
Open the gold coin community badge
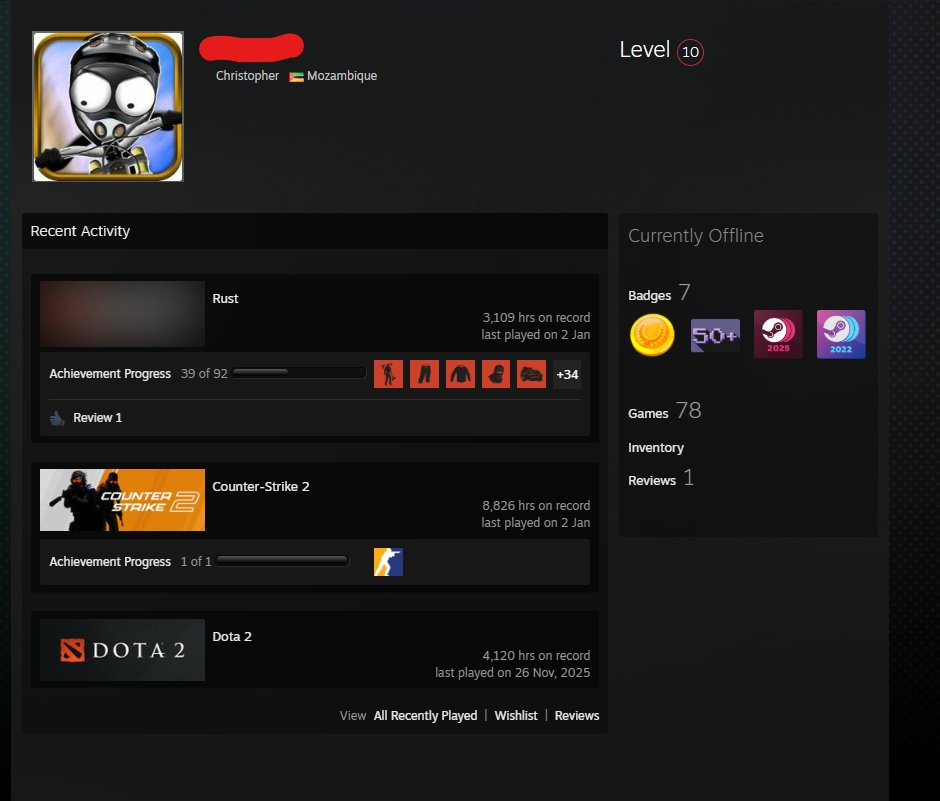652,335
